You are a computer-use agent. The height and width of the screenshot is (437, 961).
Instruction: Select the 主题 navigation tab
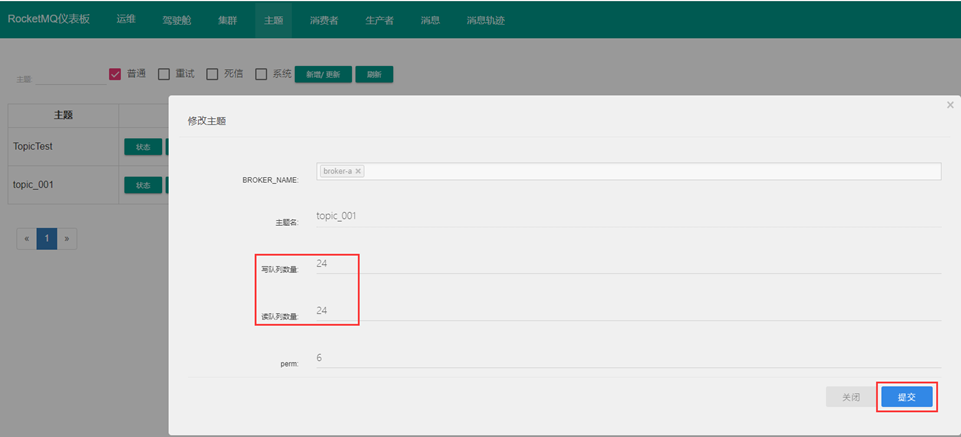273,20
